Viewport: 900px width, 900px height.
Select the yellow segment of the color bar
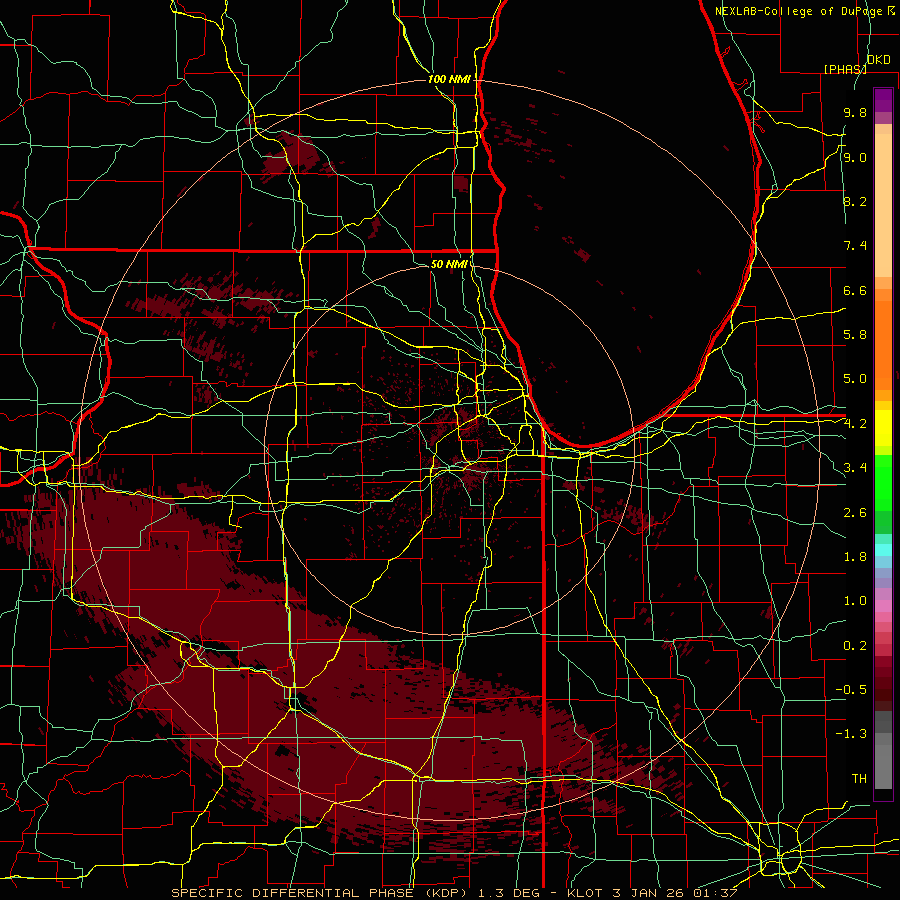click(x=883, y=428)
